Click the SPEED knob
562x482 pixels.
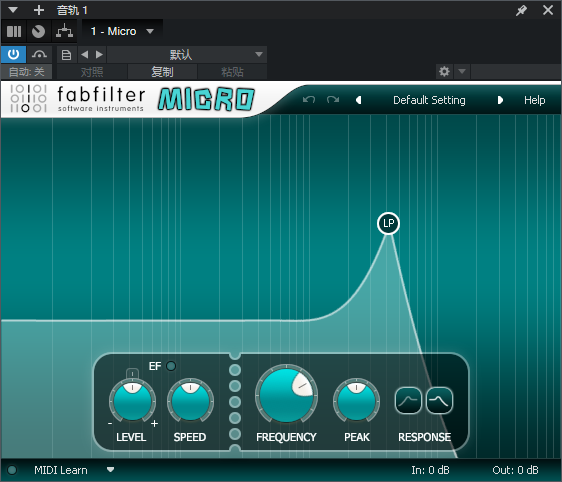coord(190,401)
